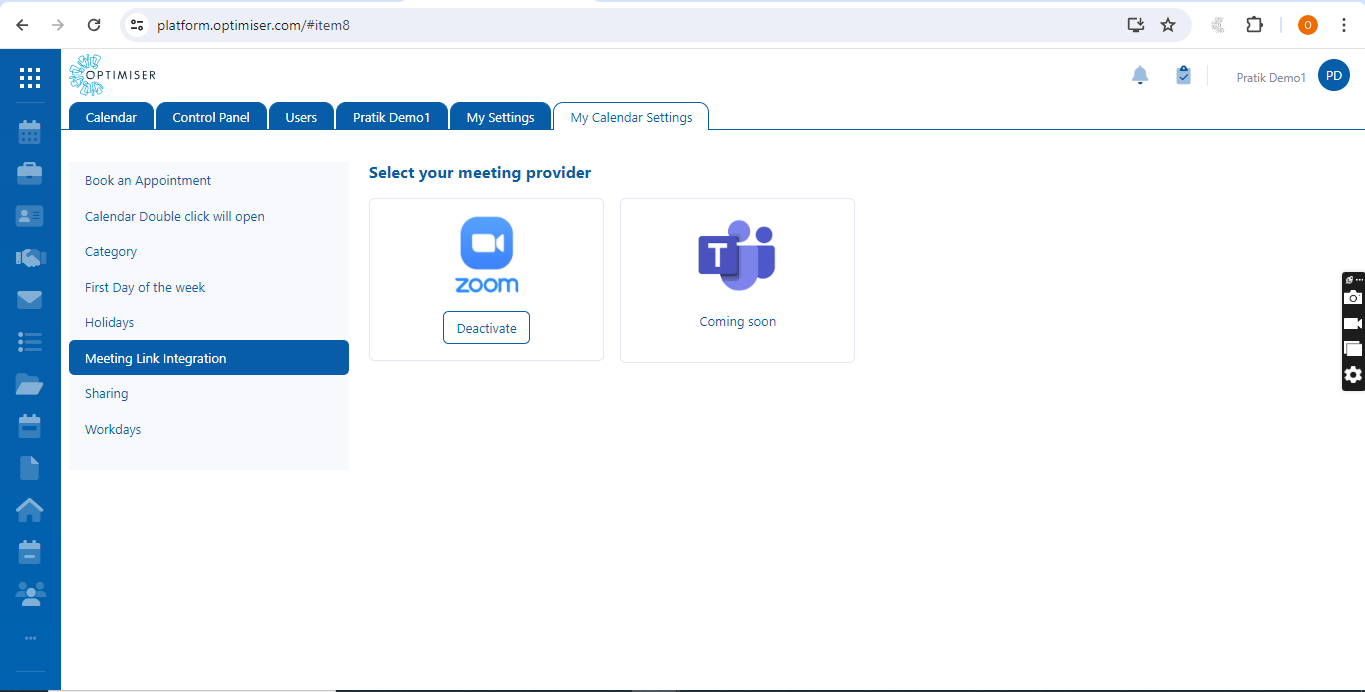
Task: Open the clipboard tasks icon in header
Action: coord(1183,76)
